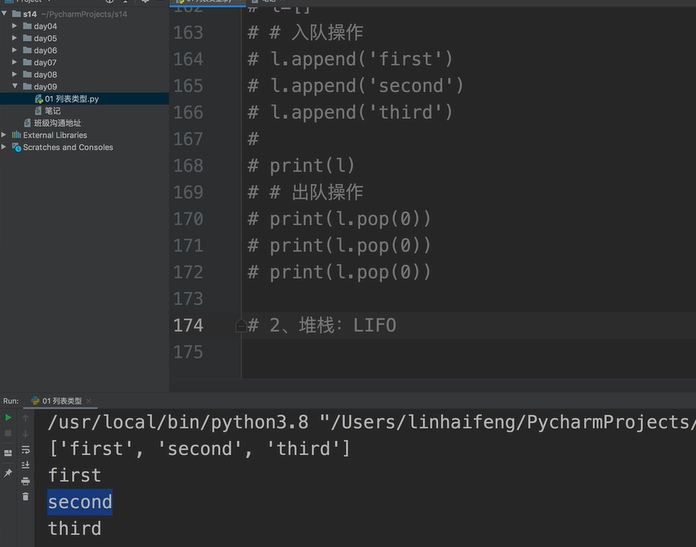696x547 pixels.
Task: Open the 班级沟通地址 file
Action: point(56,123)
